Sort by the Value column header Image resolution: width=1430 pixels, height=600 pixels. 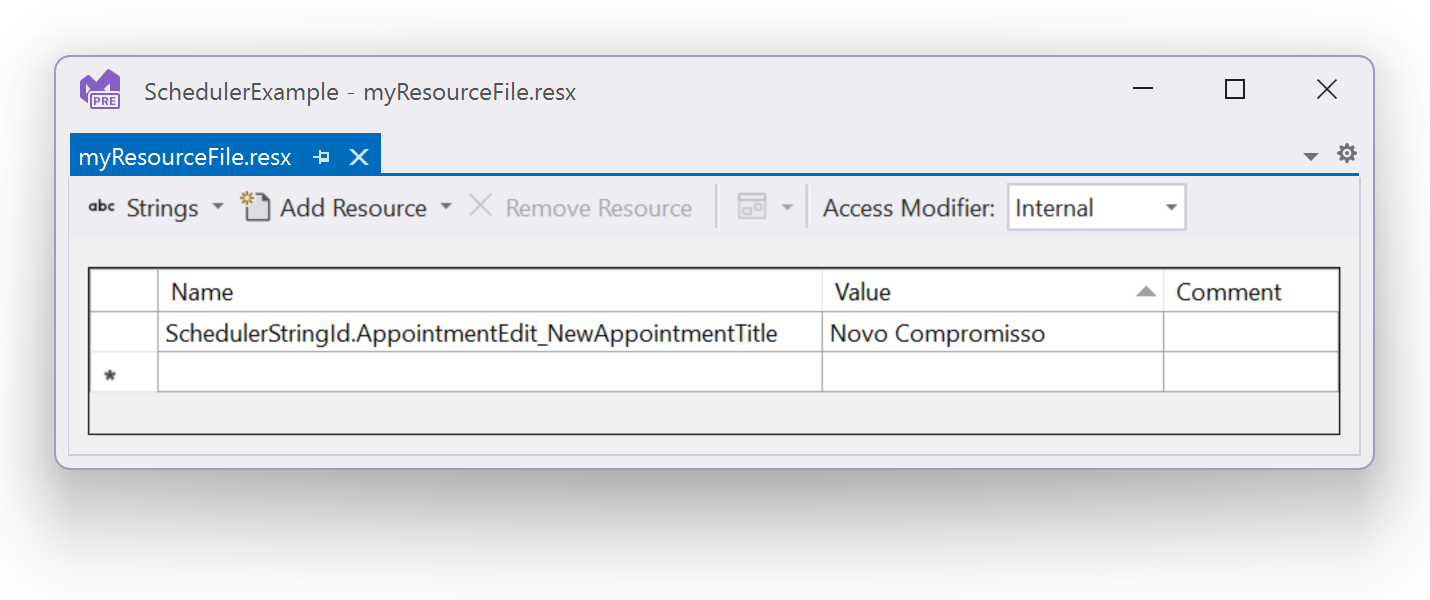click(x=992, y=292)
